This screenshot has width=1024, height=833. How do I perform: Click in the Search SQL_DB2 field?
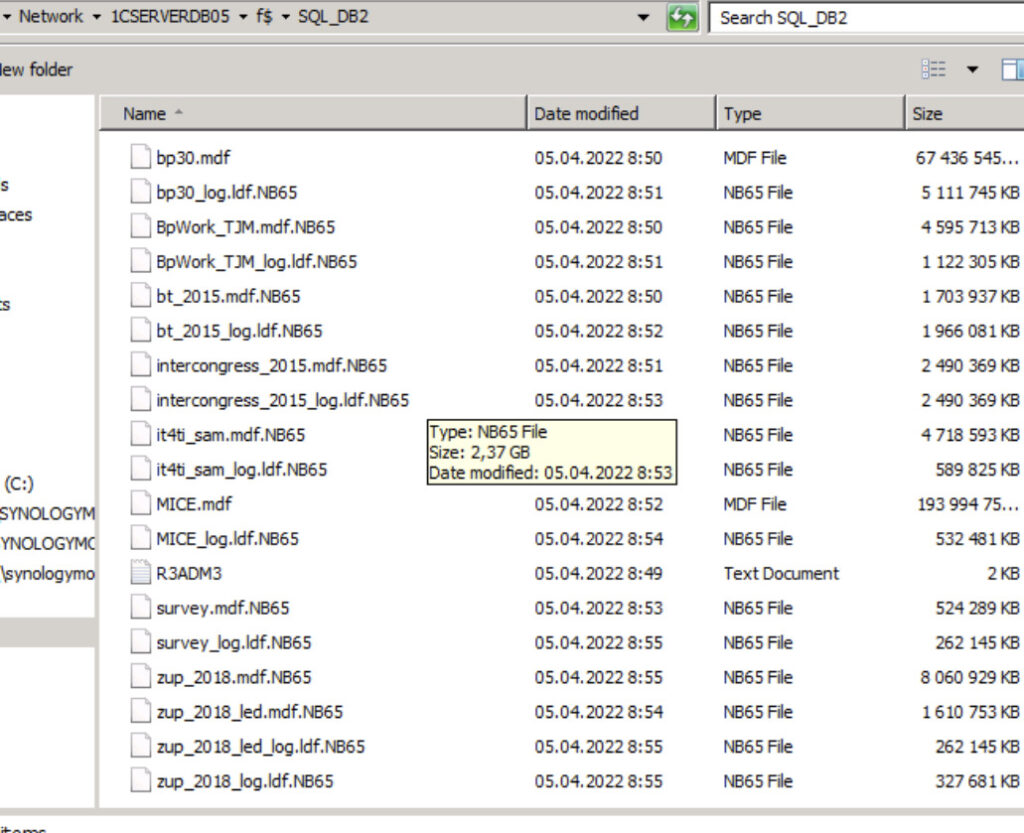pos(860,18)
